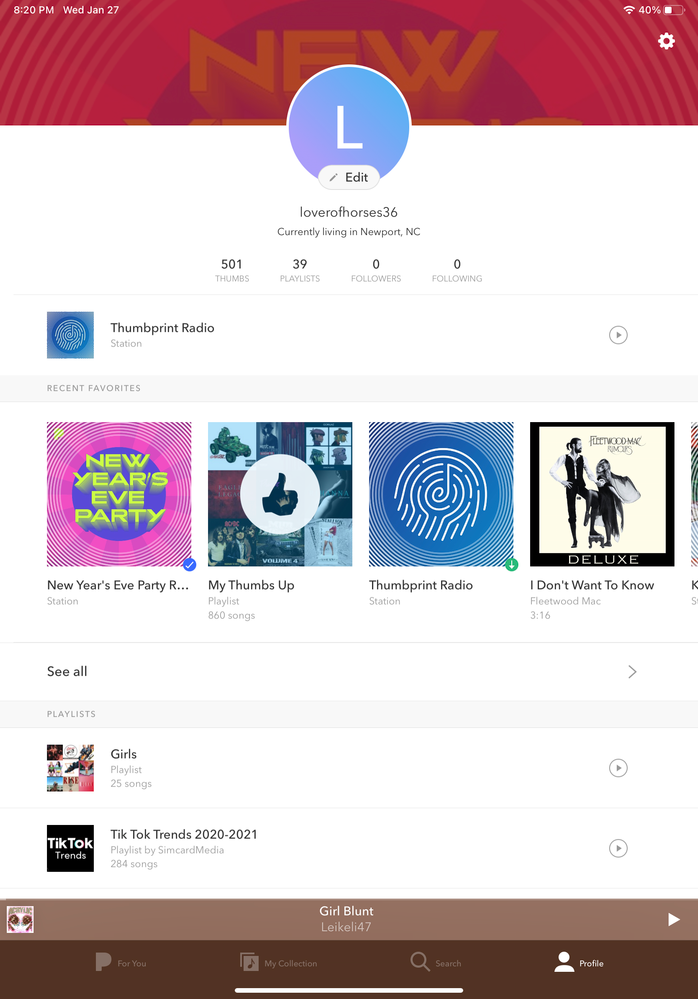Screen dimensions: 698x999
Task: Open settings with the gear icon
Action: pos(666,41)
